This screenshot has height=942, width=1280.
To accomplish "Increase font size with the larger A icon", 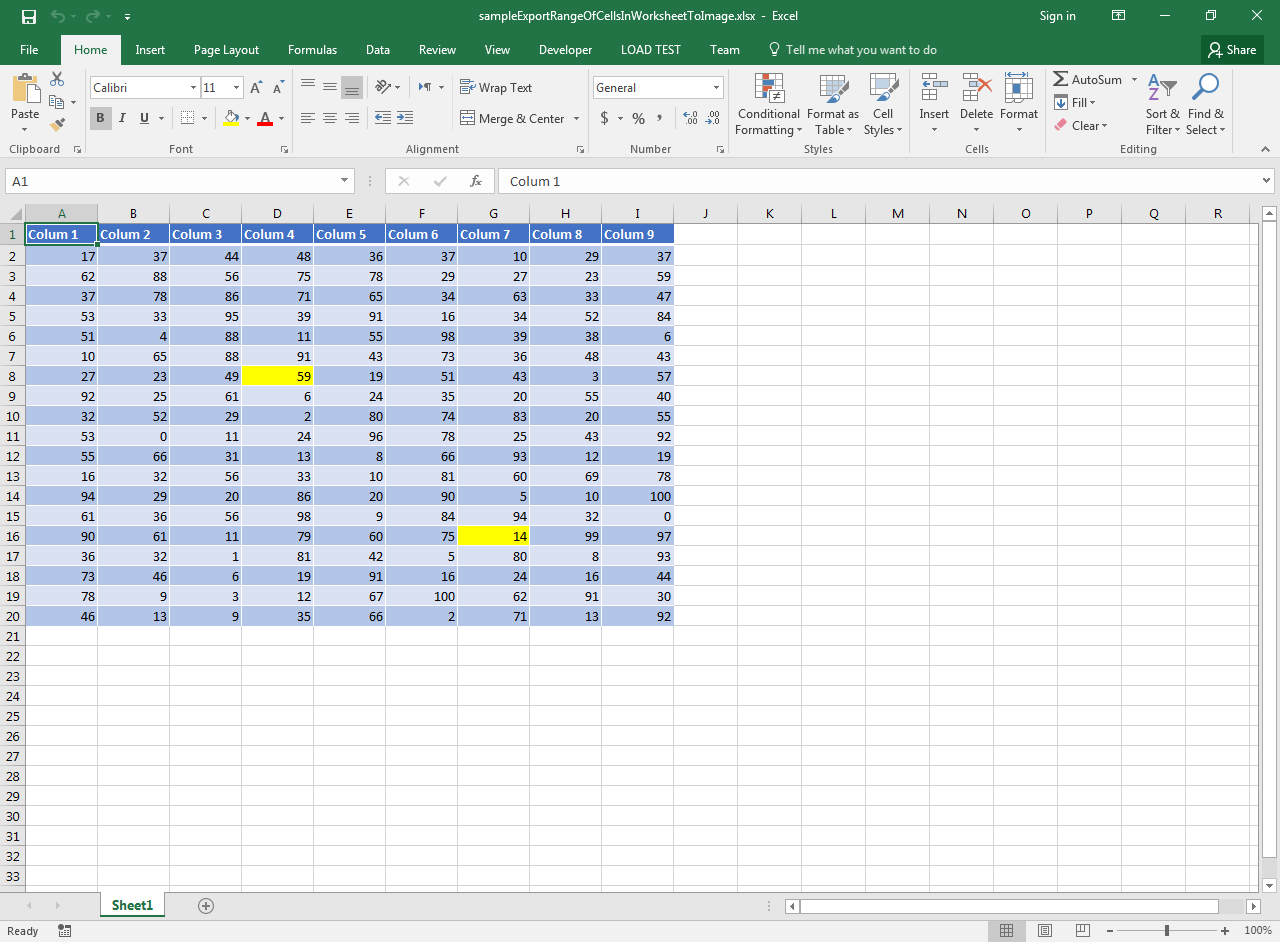I will click(257, 88).
